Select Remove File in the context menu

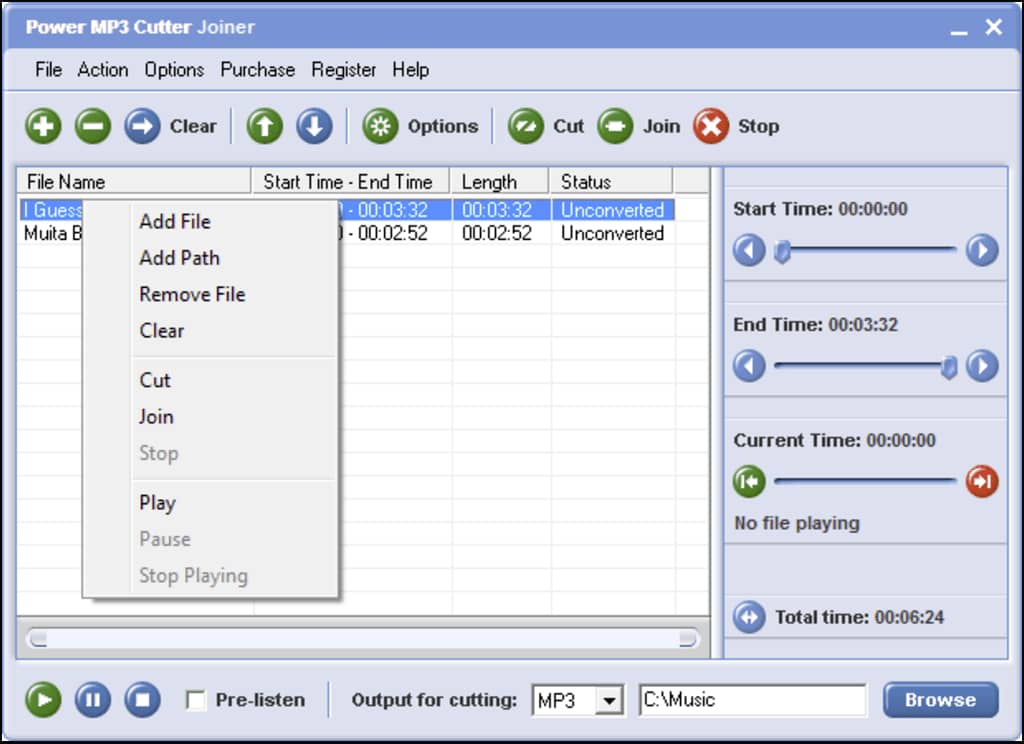click(192, 295)
